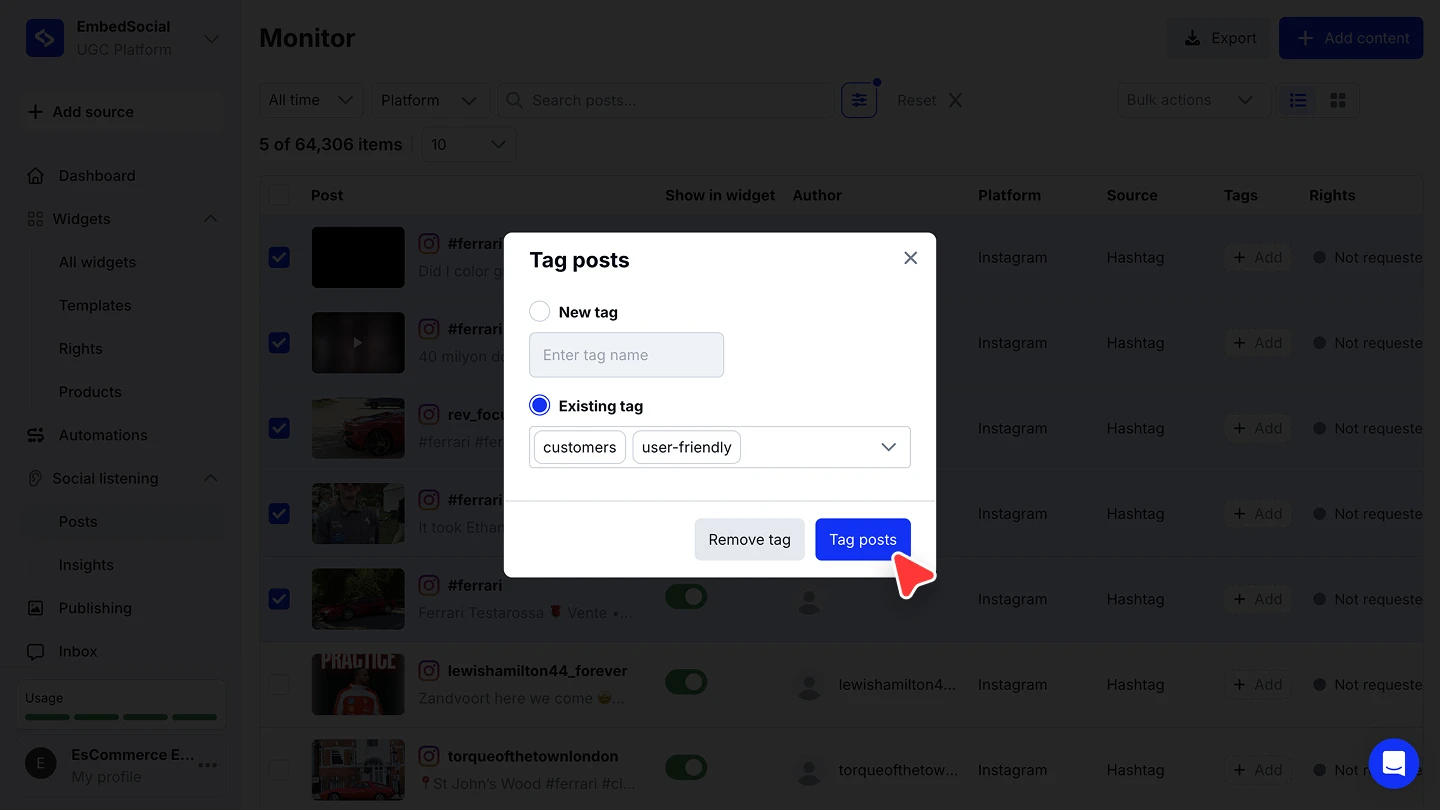Image resolution: width=1440 pixels, height=810 pixels.
Task: Open the Platform filter dropdown
Action: 430,100
